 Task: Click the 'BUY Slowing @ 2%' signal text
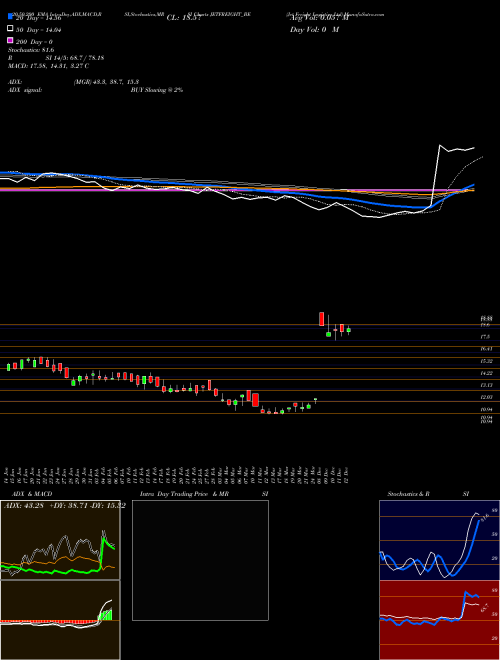pos(157,90)
